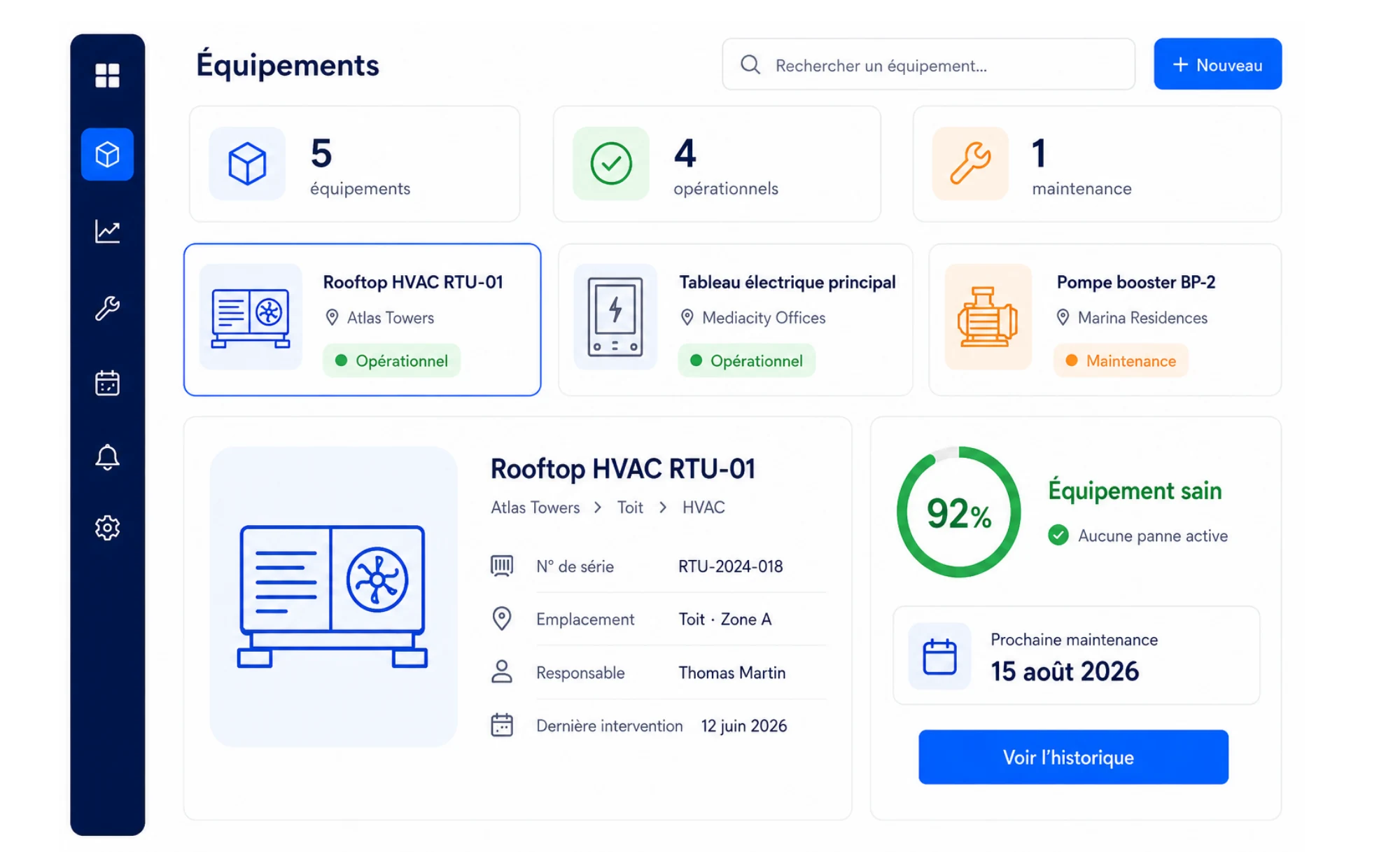This screenshot has width=1400, height=852.
Task: Click the green check beside Aucune panne active
Action: (1058, 536)
